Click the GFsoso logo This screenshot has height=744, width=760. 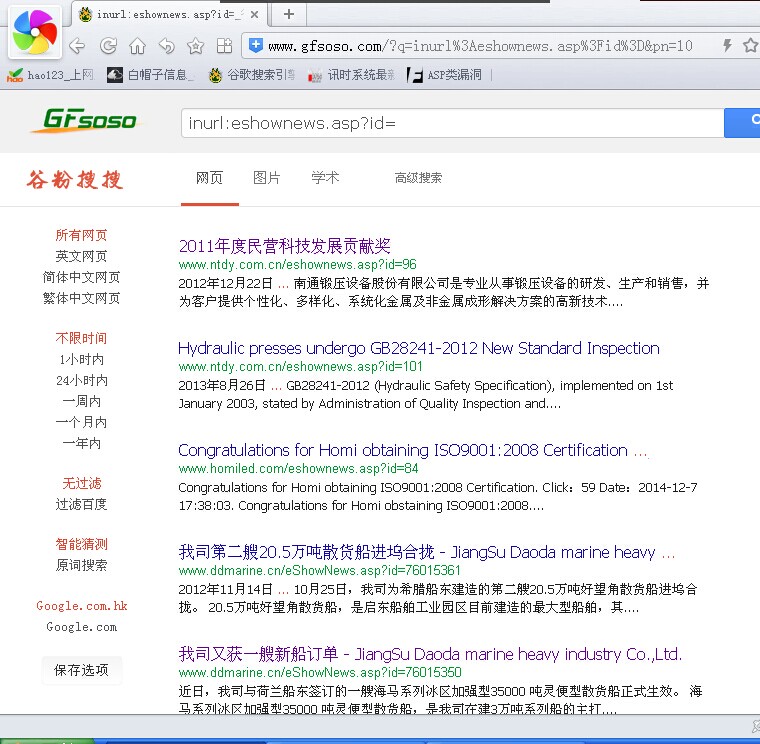coord(86,120)
